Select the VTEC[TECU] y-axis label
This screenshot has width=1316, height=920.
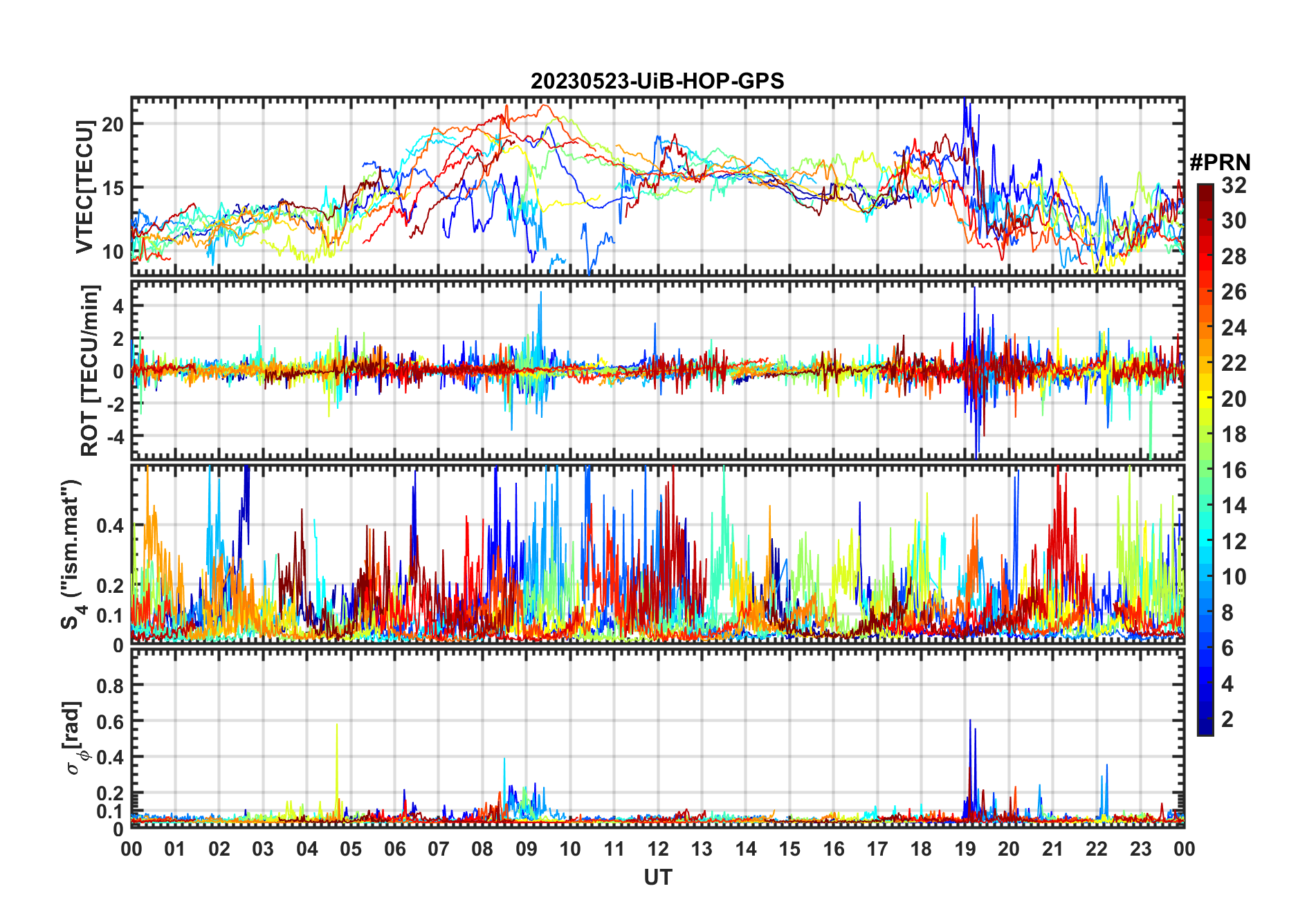84,187
